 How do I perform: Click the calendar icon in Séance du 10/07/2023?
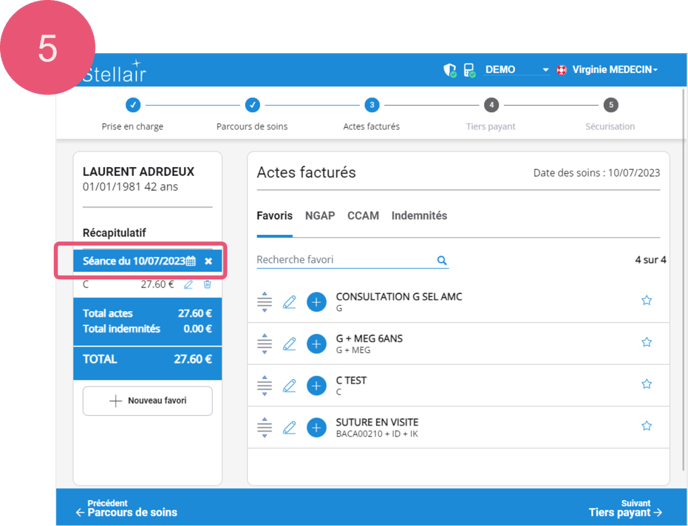(191, 261)
